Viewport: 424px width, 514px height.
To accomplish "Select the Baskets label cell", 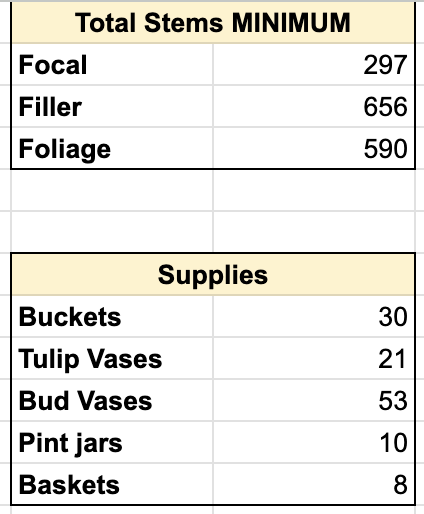I will coord(112,484).
